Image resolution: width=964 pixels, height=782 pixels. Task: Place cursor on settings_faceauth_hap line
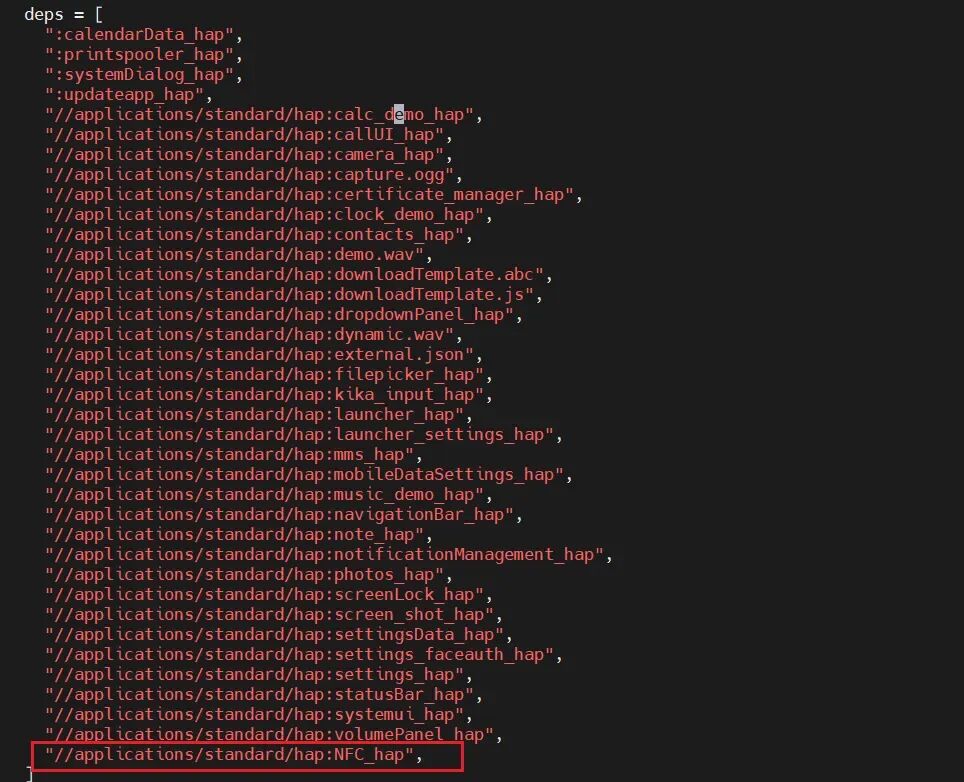point(304,654)
